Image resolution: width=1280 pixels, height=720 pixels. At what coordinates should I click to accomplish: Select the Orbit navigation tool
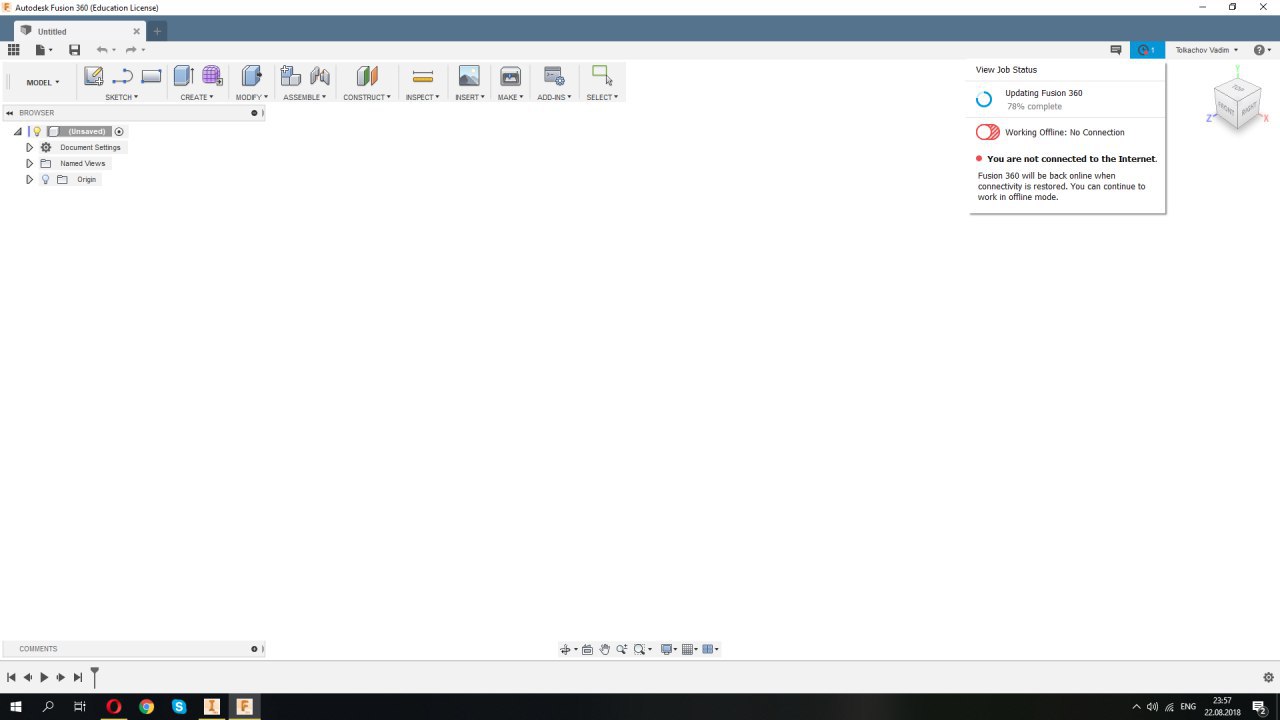pyautogui.click(x=565, y=650)
